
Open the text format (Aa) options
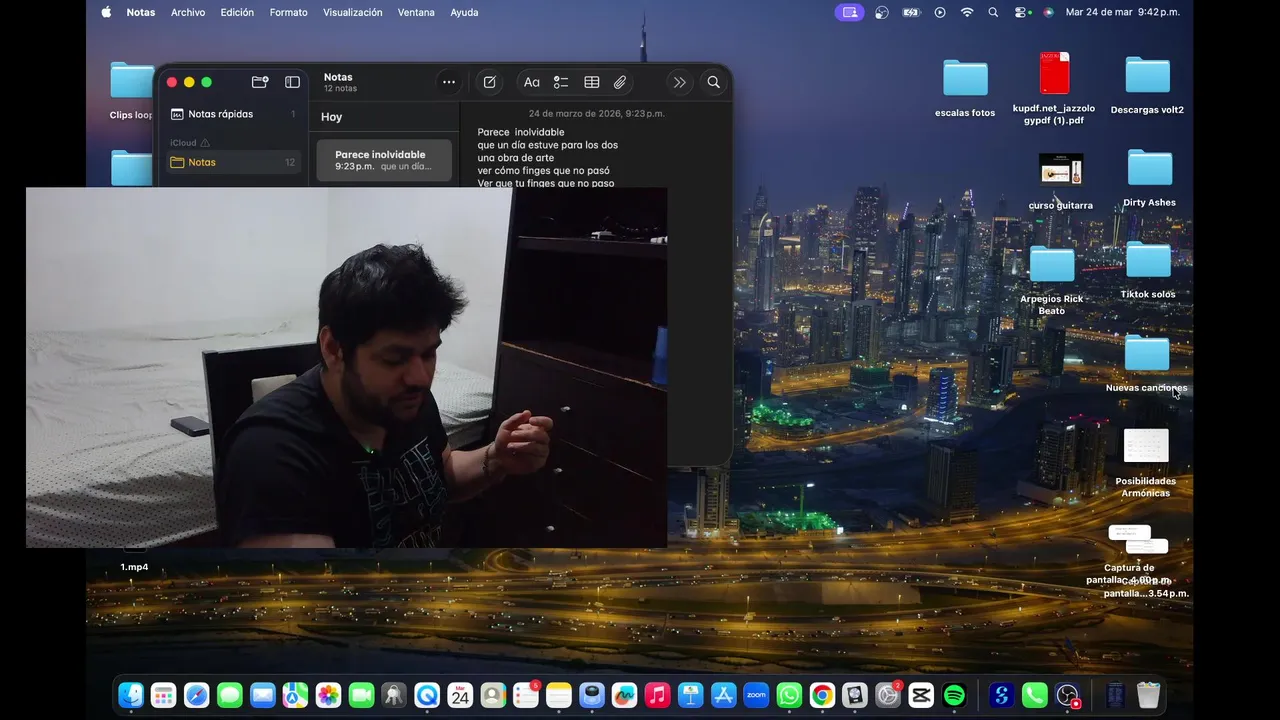pos(532,82)
